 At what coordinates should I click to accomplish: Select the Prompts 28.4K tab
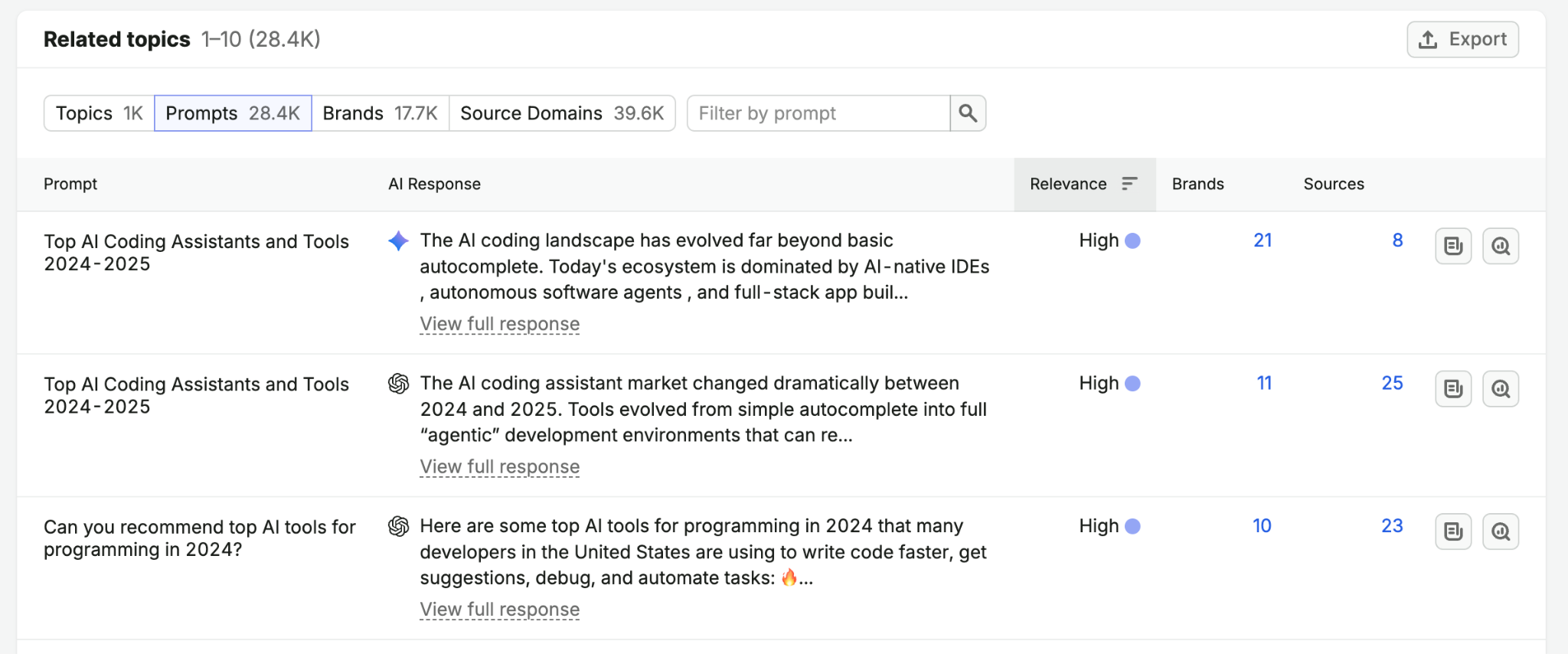[x=233, y=113]
